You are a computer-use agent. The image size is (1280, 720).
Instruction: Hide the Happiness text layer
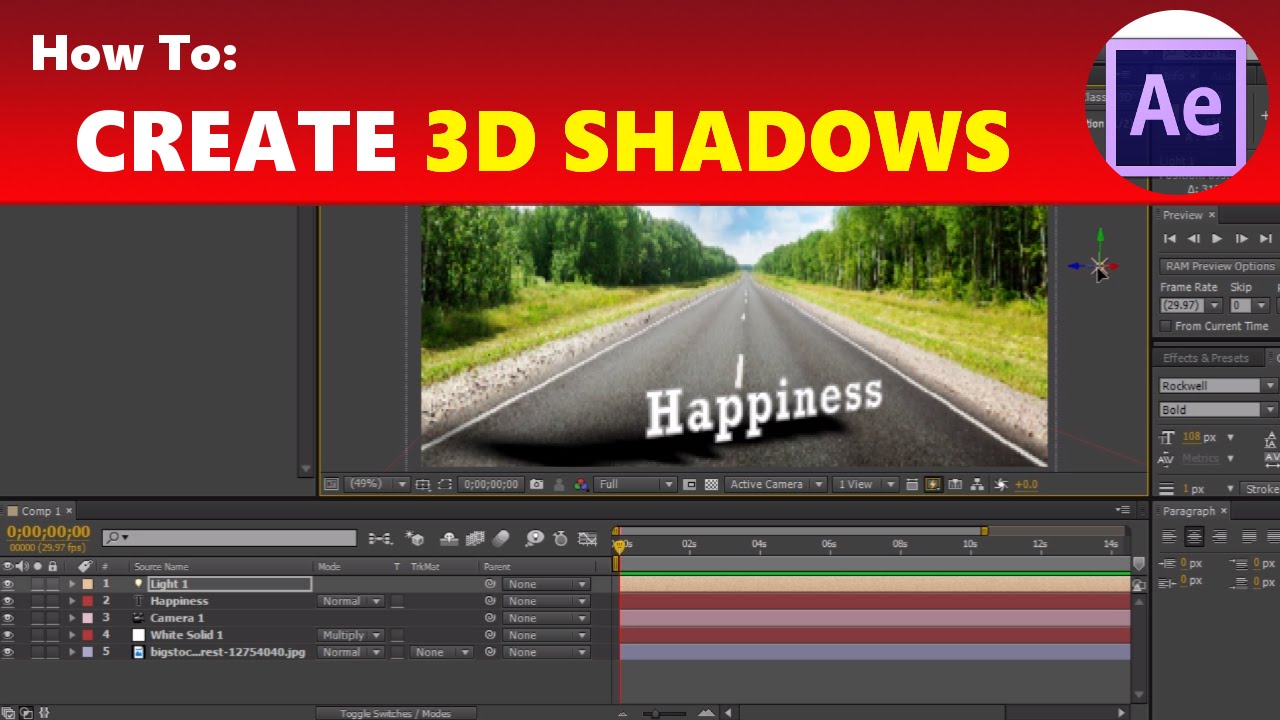point(8,601)
